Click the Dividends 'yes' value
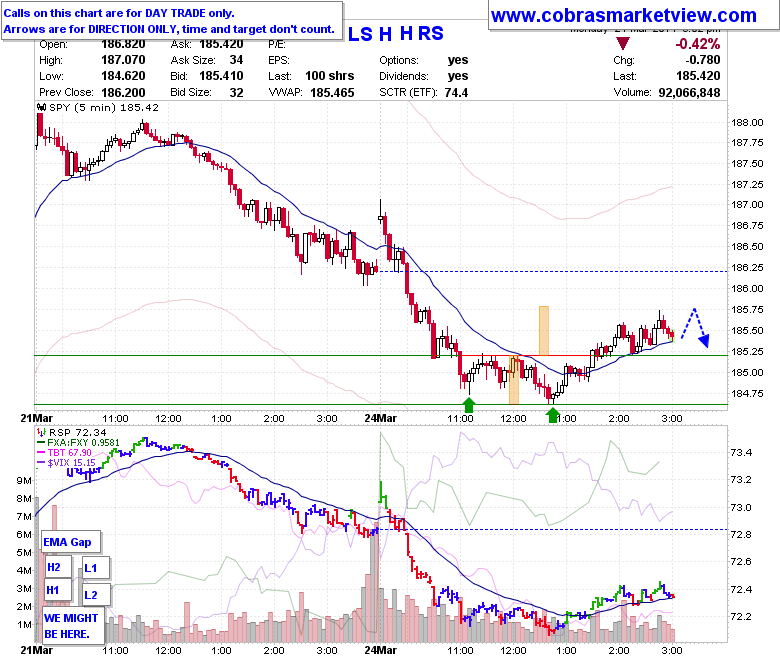780x659 pixels. pyautogui.click(x=458, y=76)
